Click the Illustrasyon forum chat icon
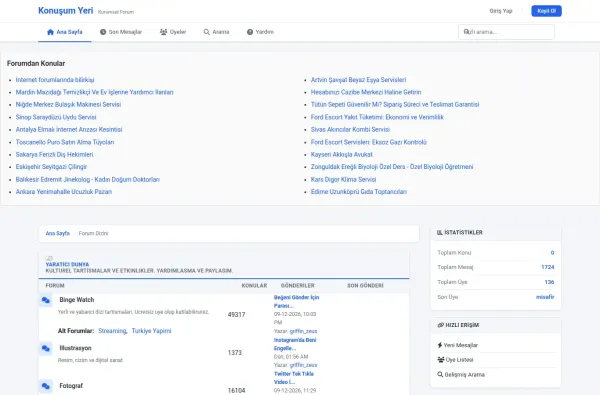 click(46, 348)
